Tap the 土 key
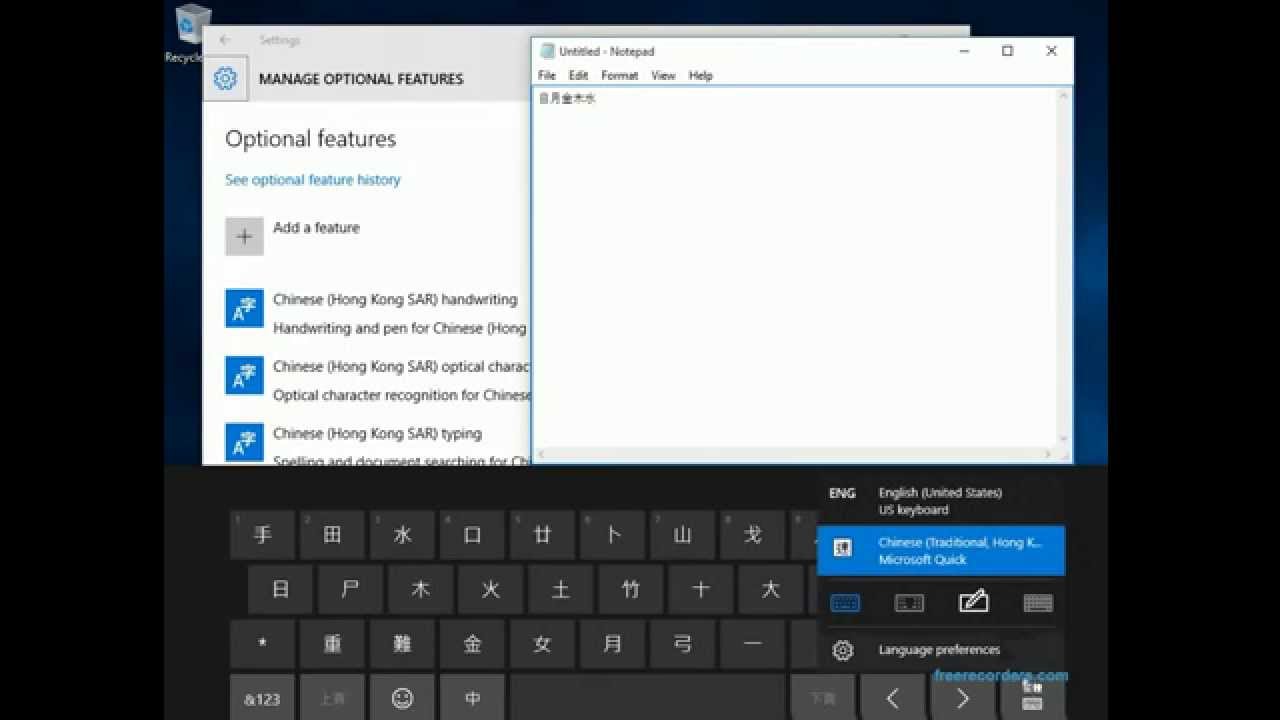 [x=560, y=590]
